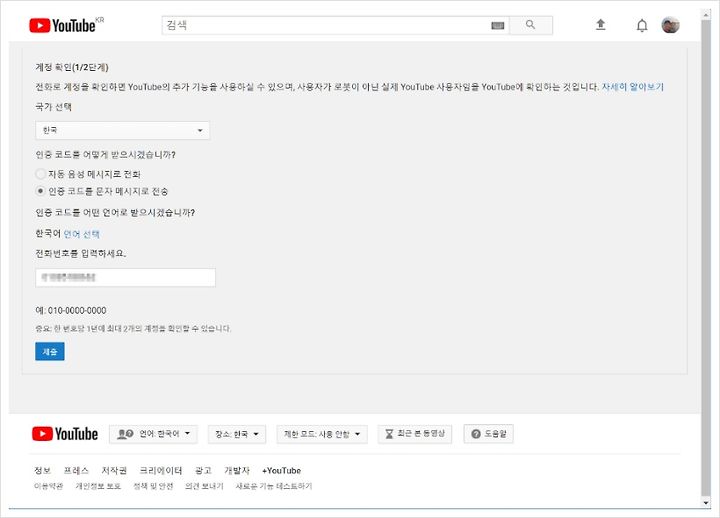Viewport: 720px width, 518px height.
Task: Open the 이용약관 terms link
Action: [48, 486]
